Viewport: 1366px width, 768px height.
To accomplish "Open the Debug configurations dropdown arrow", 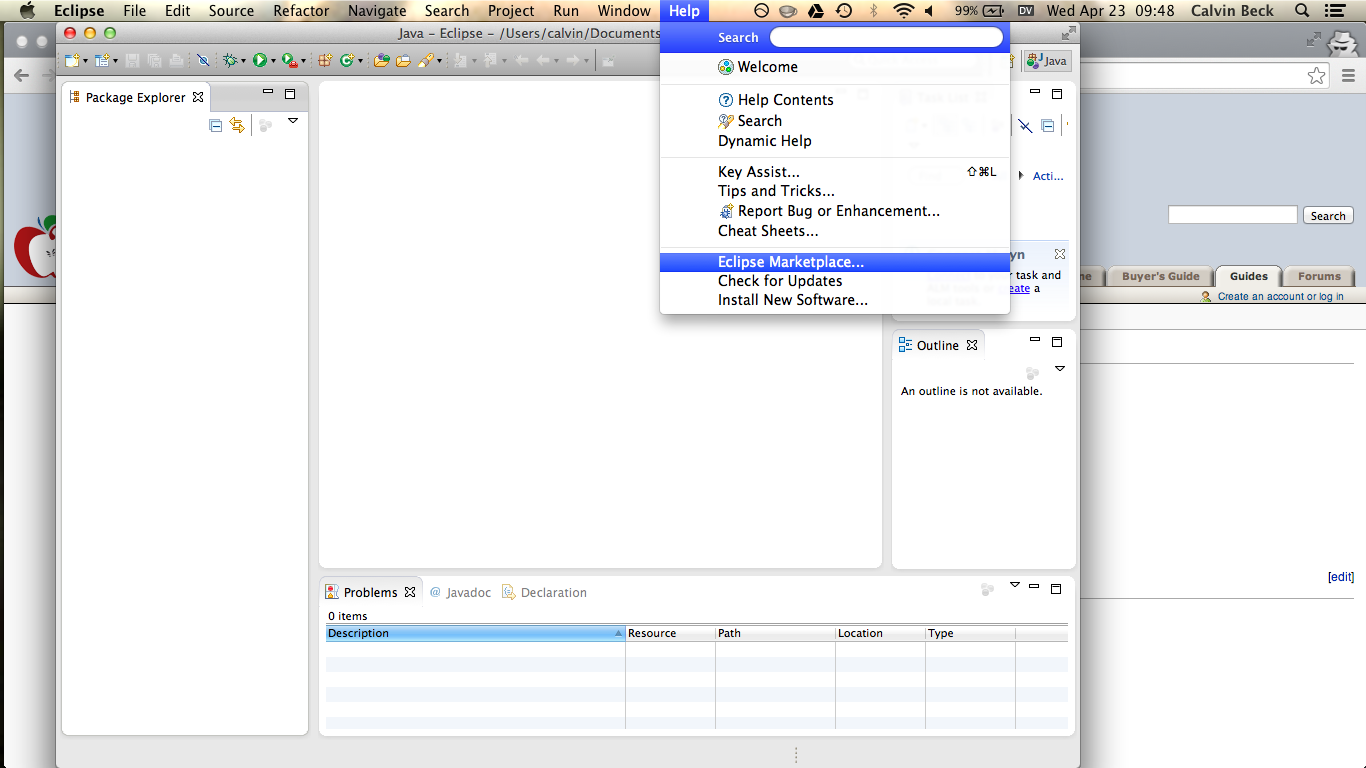I will (243, 61).
